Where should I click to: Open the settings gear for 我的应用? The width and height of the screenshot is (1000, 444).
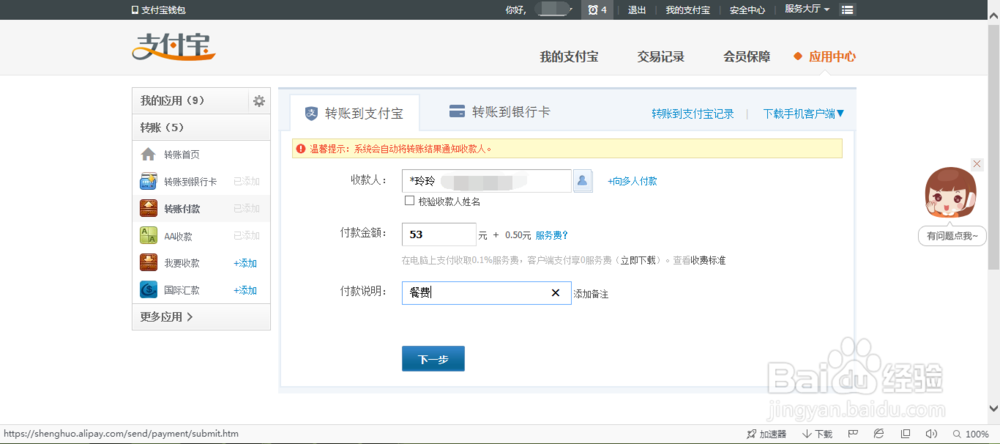[259, 101]
